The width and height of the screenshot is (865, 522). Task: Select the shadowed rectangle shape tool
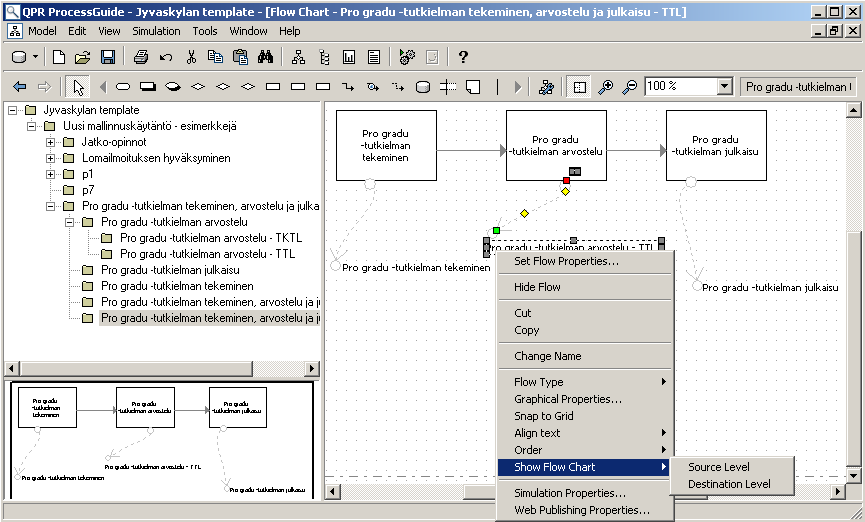click(148, 87)
